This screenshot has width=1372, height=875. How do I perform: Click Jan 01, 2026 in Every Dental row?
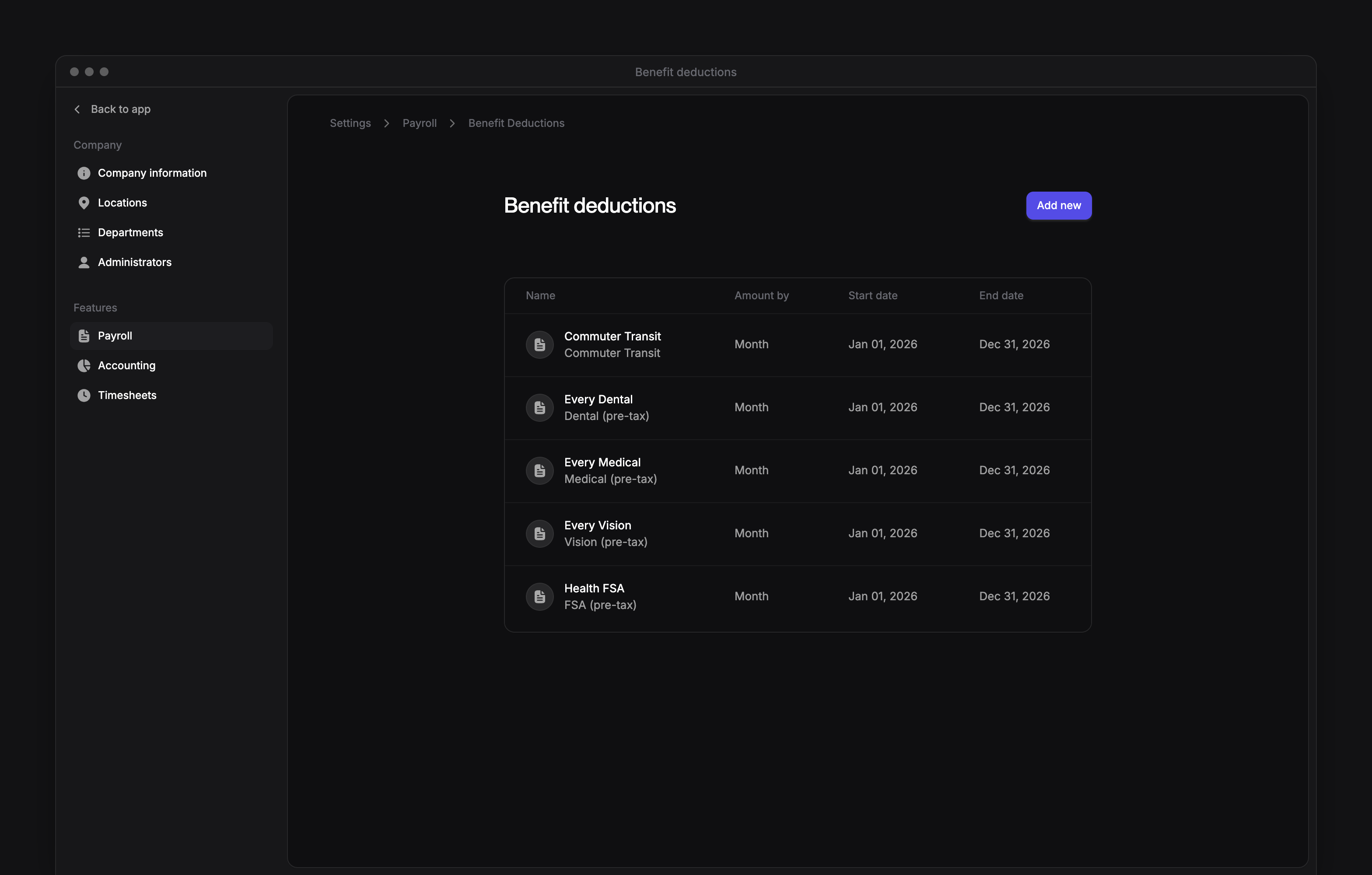882,407
